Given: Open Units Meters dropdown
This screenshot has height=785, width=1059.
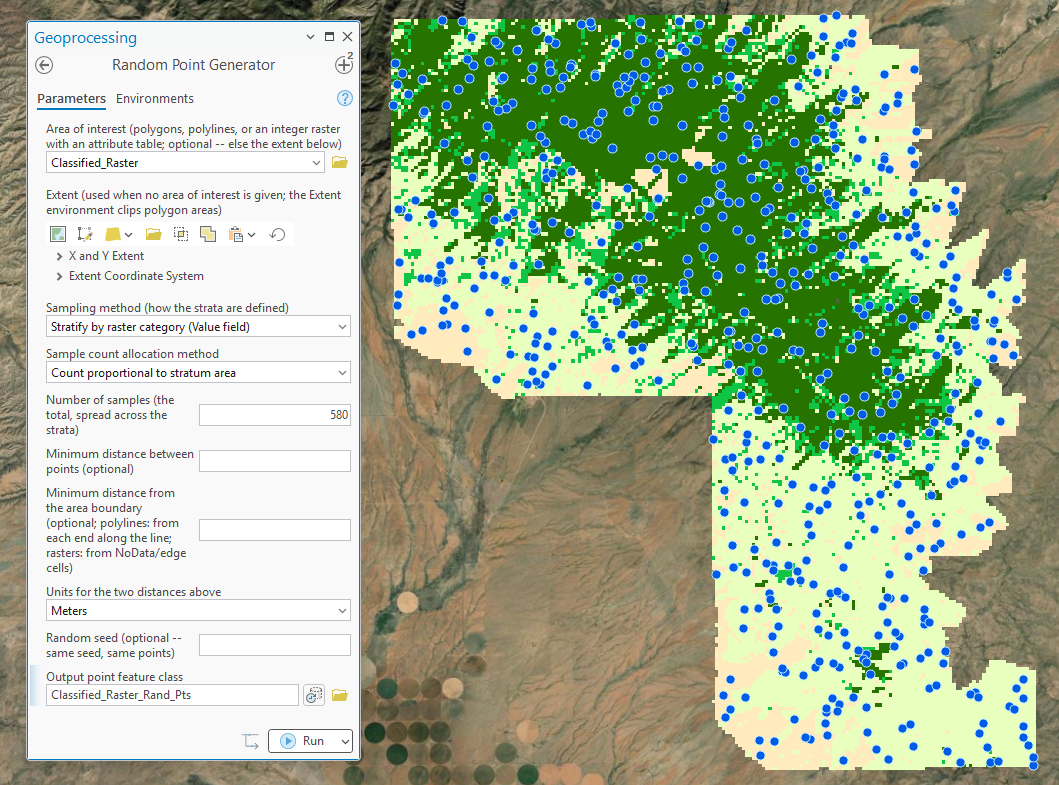Looking at the screenshot, I should click(342, 611).
